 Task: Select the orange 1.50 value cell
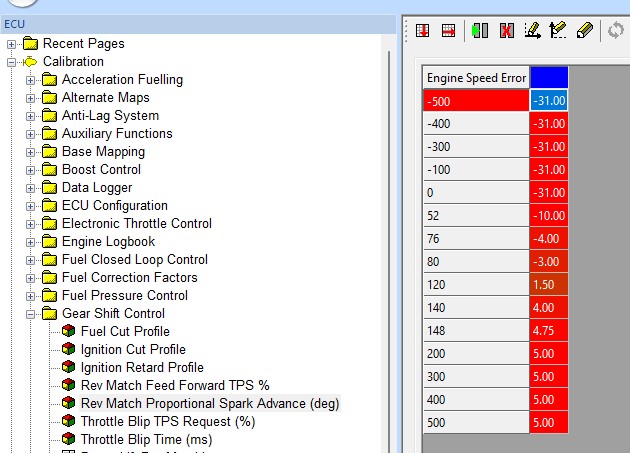(549, 284)
